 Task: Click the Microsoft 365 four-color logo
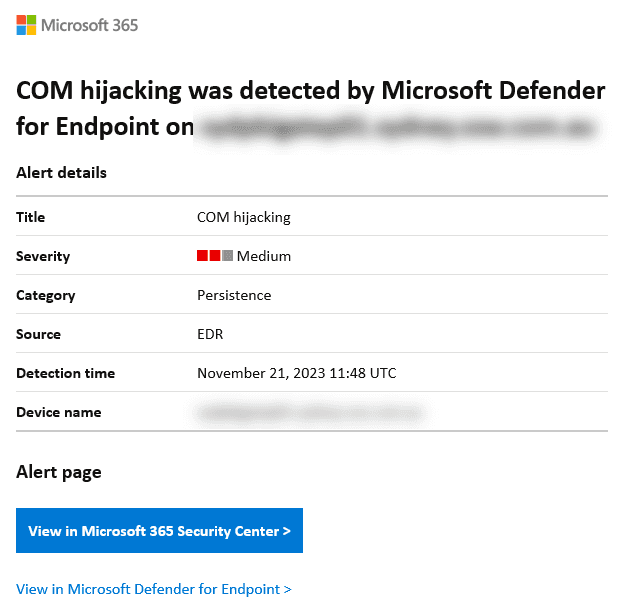coord(27,25)
